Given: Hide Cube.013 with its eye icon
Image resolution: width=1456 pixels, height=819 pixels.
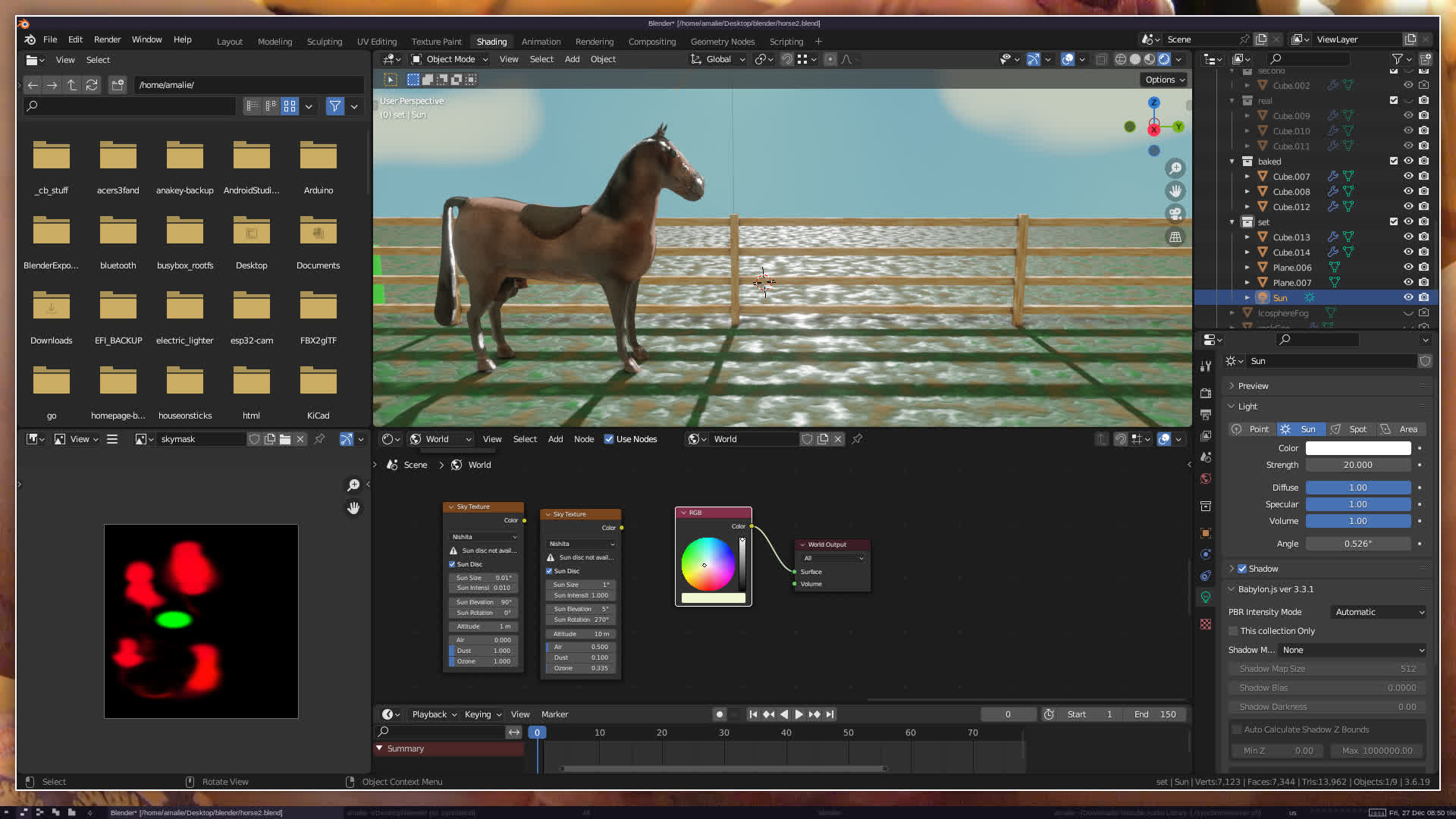Looking at the screenshot, I should [1408, 237].
